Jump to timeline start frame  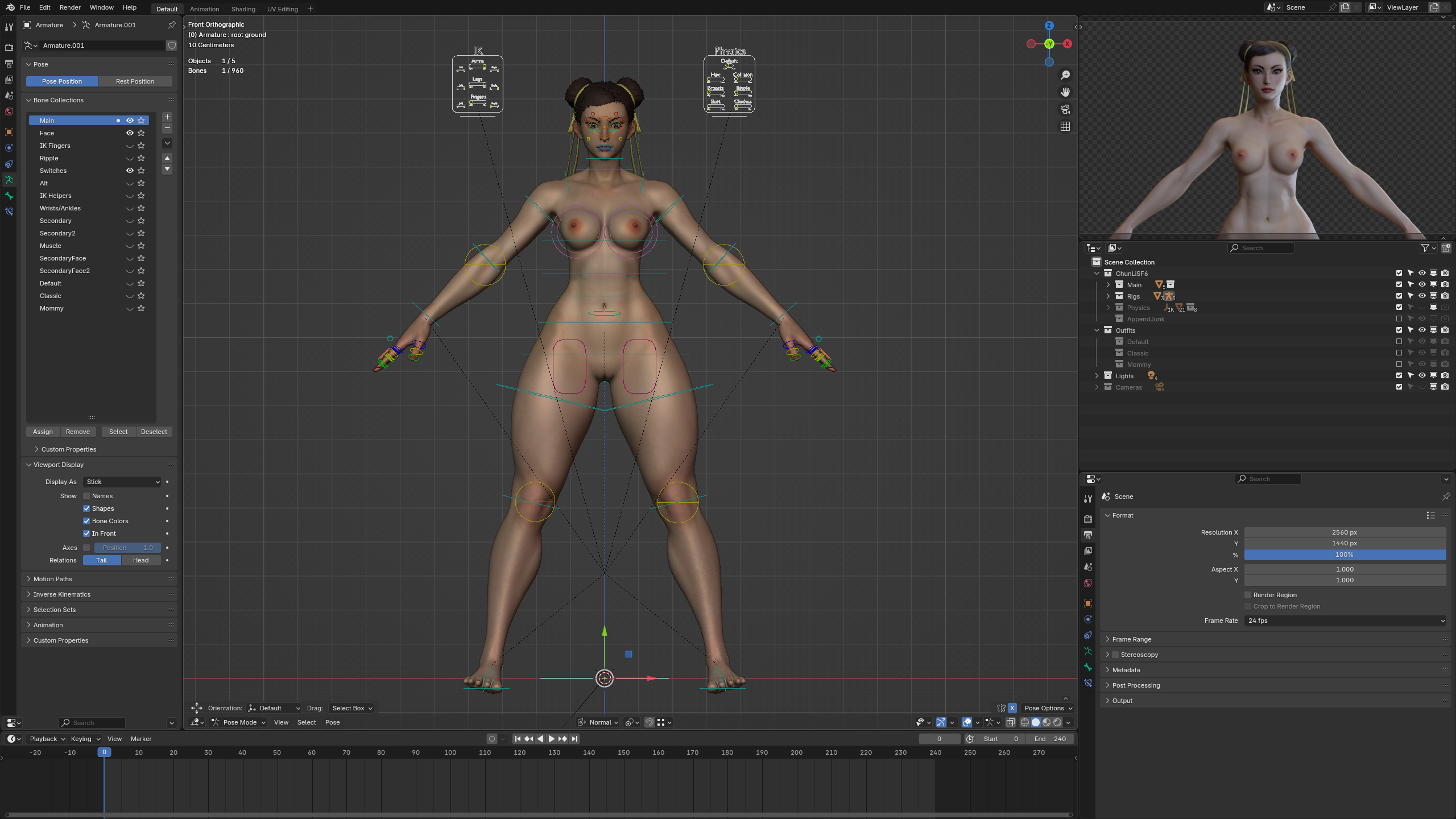(518, 739)
